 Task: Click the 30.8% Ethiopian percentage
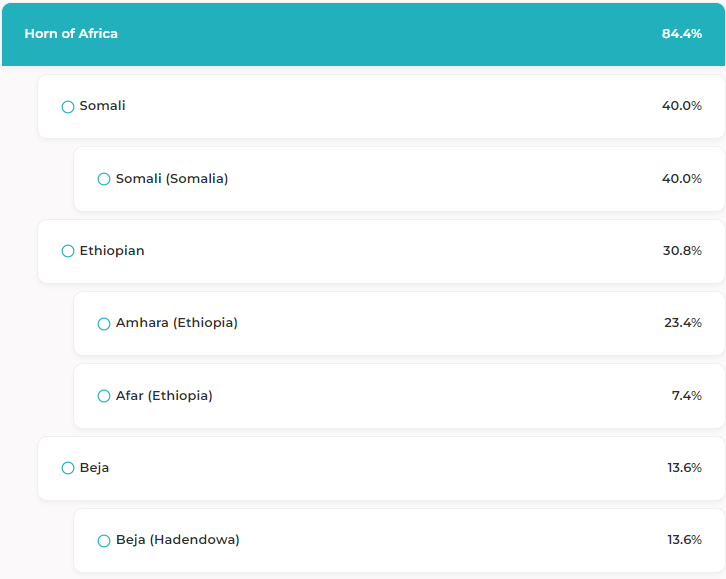(682, 251)
